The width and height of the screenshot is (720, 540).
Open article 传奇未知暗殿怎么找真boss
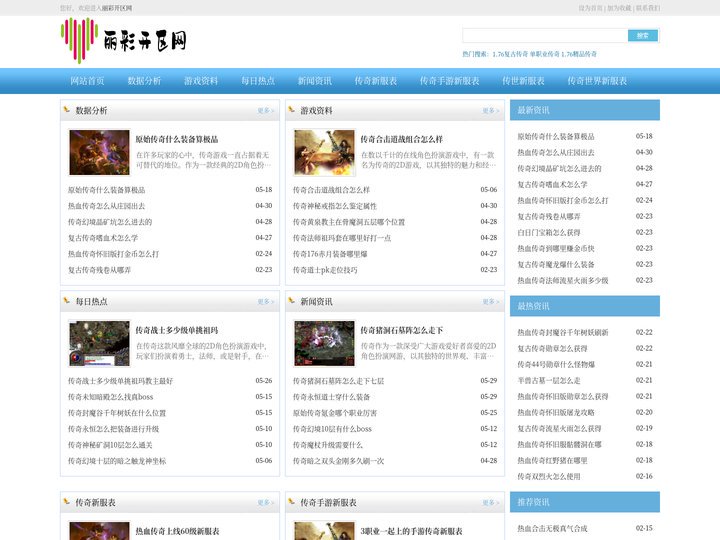coord(111,397)
